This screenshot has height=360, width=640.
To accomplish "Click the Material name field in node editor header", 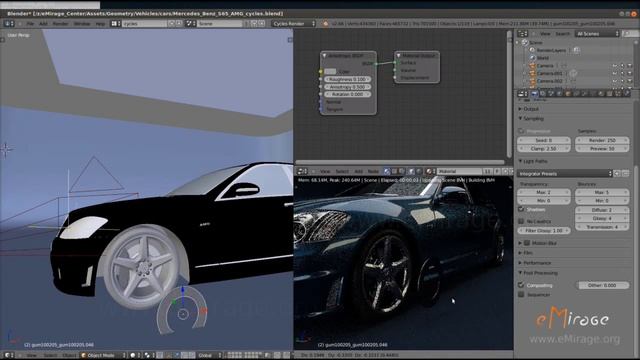I will [x=459, y=171].
